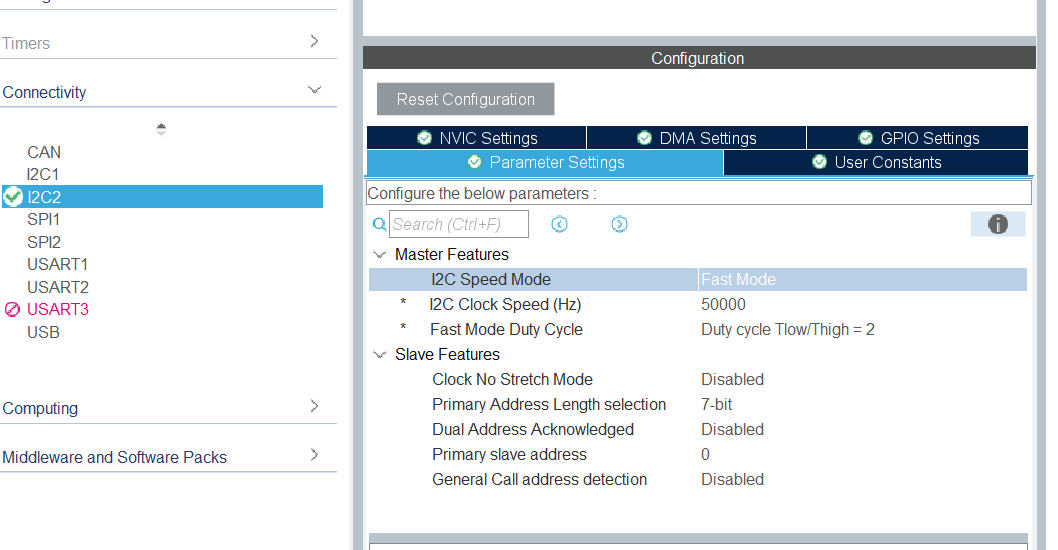Collapse the Connectivity category
Screen dimensions: 1058x550
tap(314, 90)
